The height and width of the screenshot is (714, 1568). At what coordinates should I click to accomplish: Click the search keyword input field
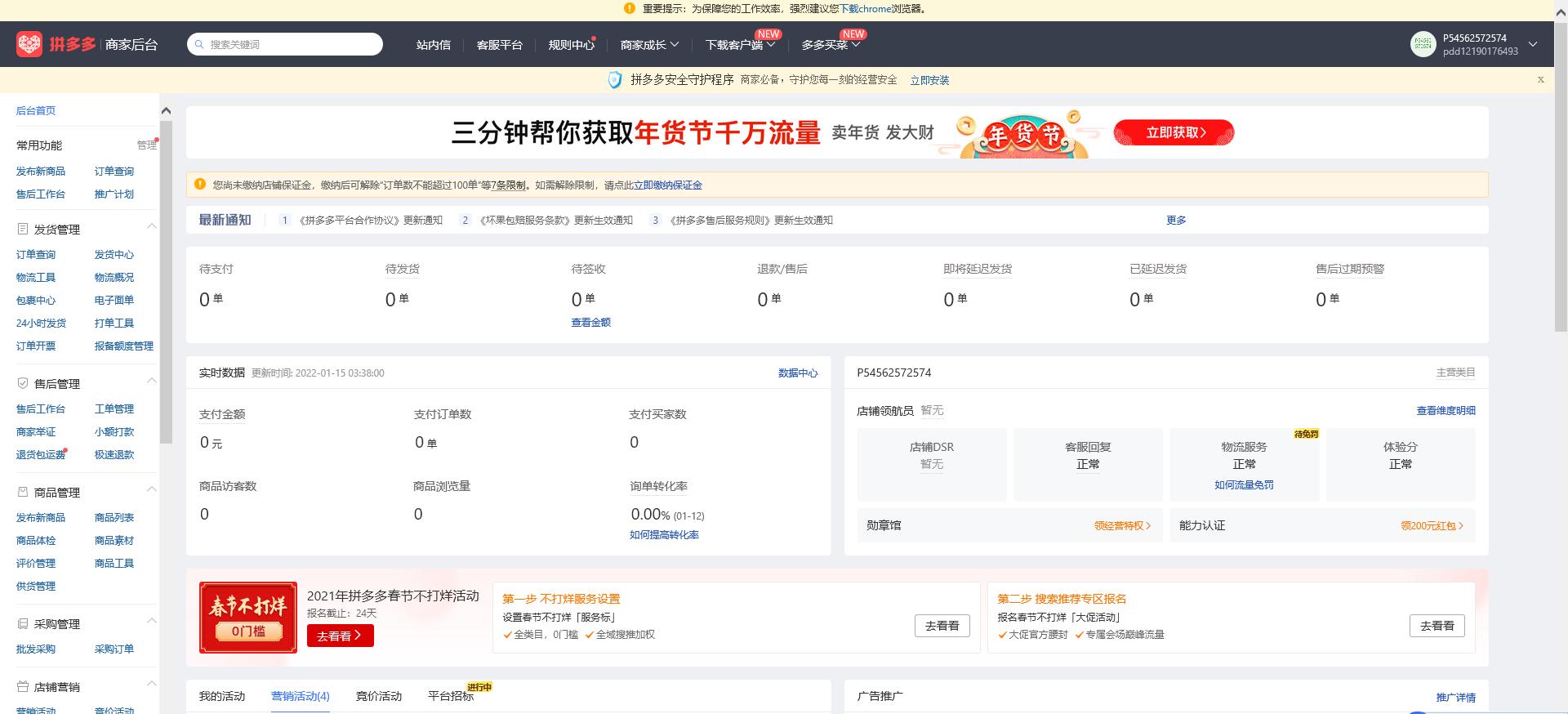[x=285, y=44]
